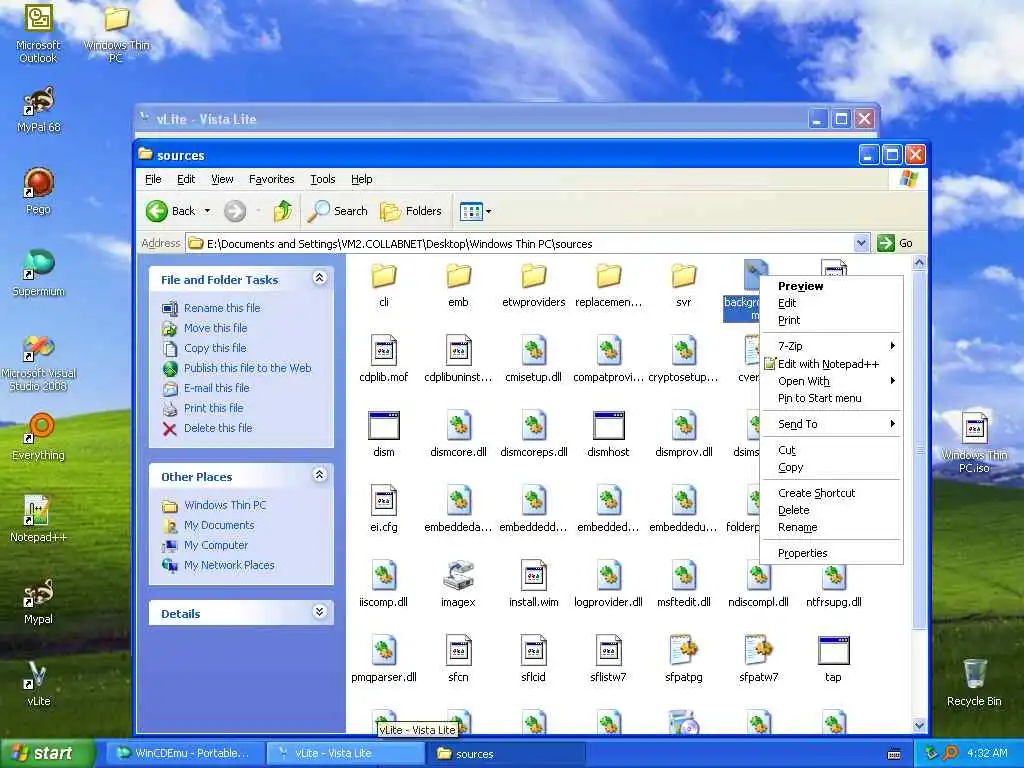
Task: Launch vLite desktop shortcut
Action: pyautogui.click(x=38, y=683)
